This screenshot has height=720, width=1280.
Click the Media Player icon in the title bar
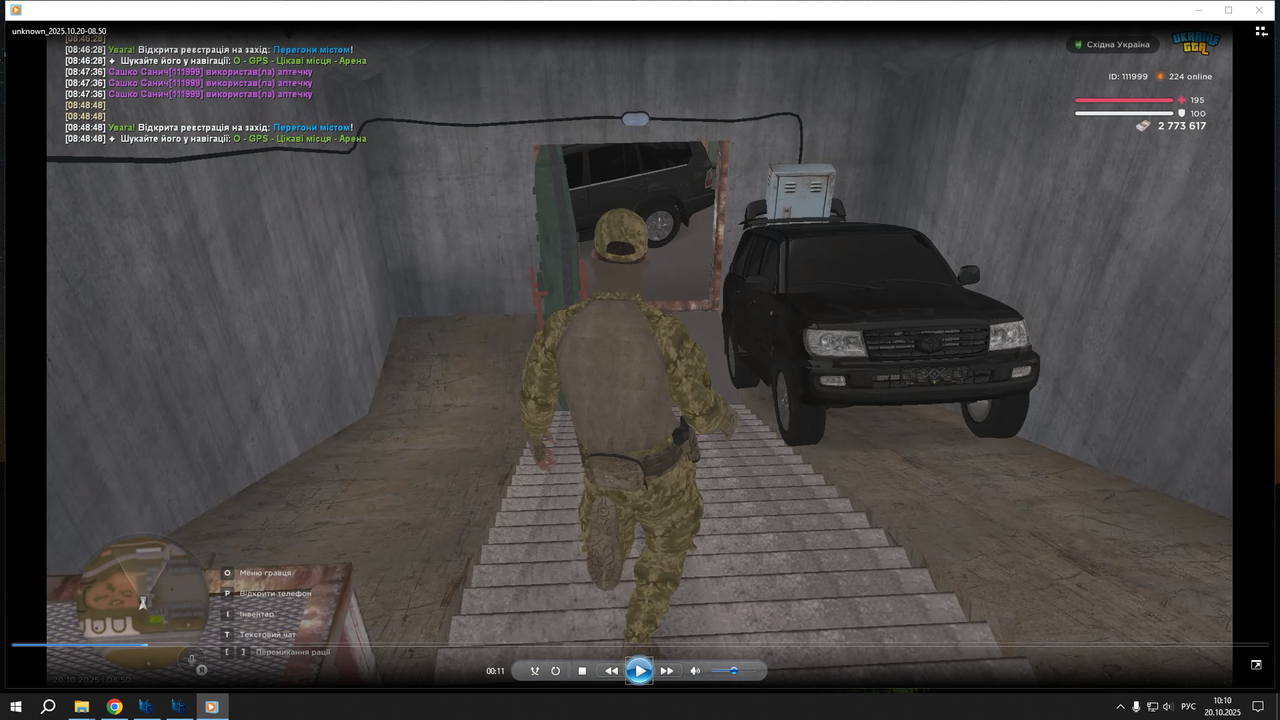pos(15,10)
